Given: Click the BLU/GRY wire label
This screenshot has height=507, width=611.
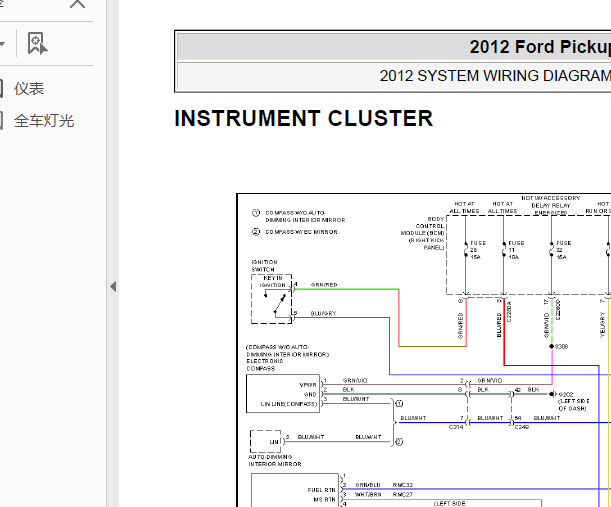Looking at the screenshot, I should pos(323,313).
